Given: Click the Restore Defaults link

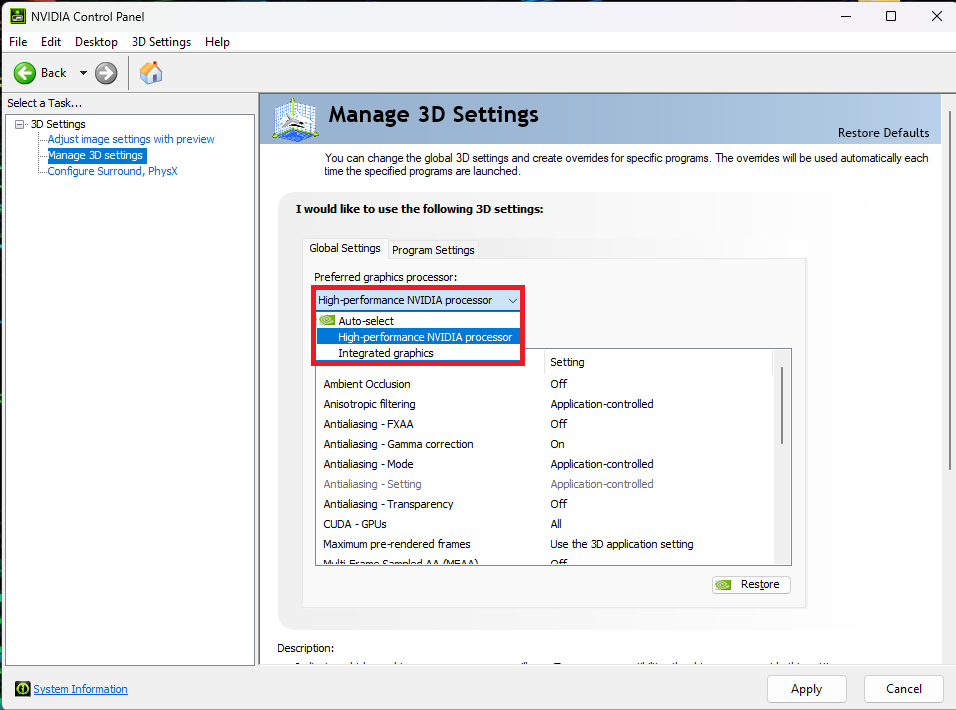Looking at the screenshot, I should [883, 132].
